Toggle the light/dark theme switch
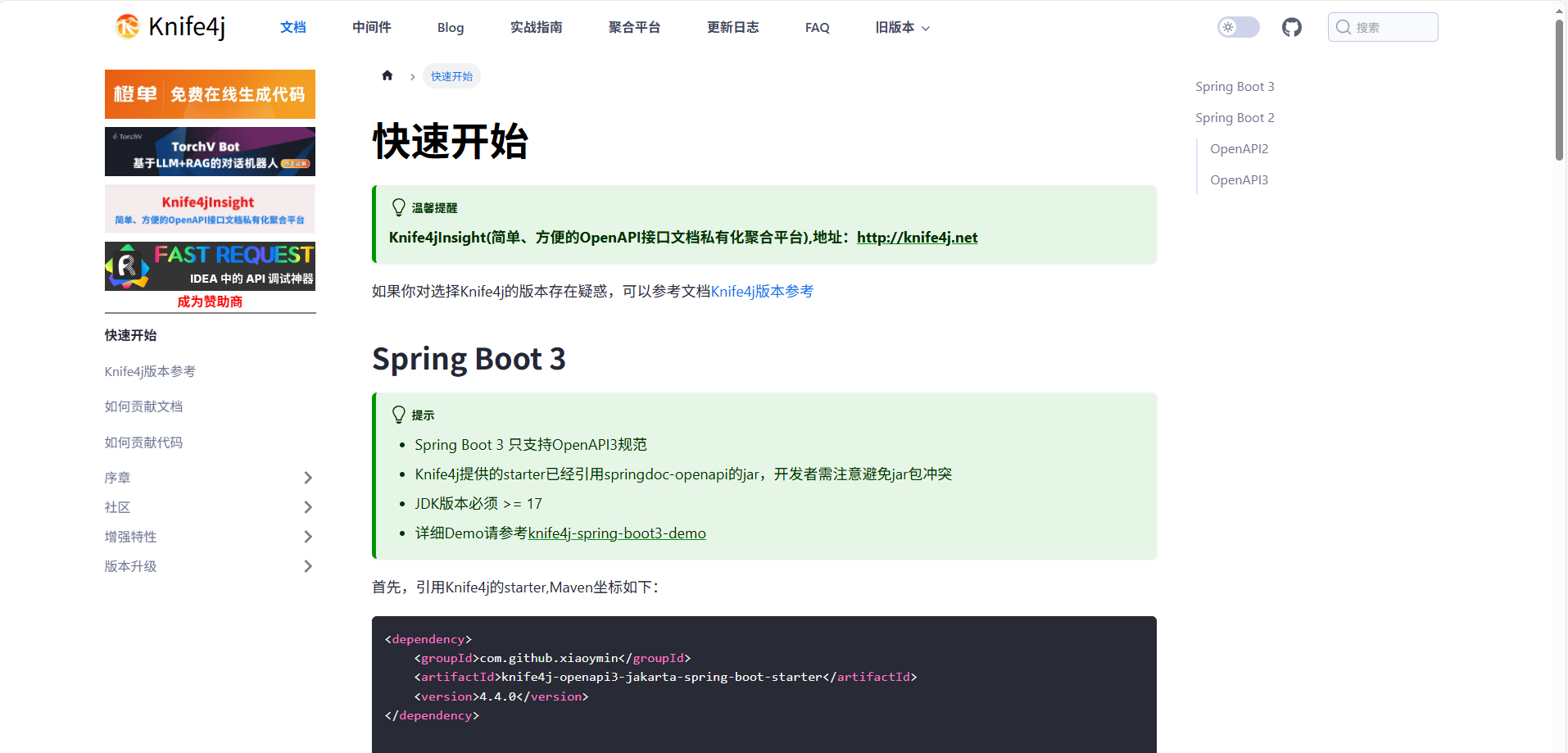This screenshot has height=753, width=1568. coord(1238,26)
